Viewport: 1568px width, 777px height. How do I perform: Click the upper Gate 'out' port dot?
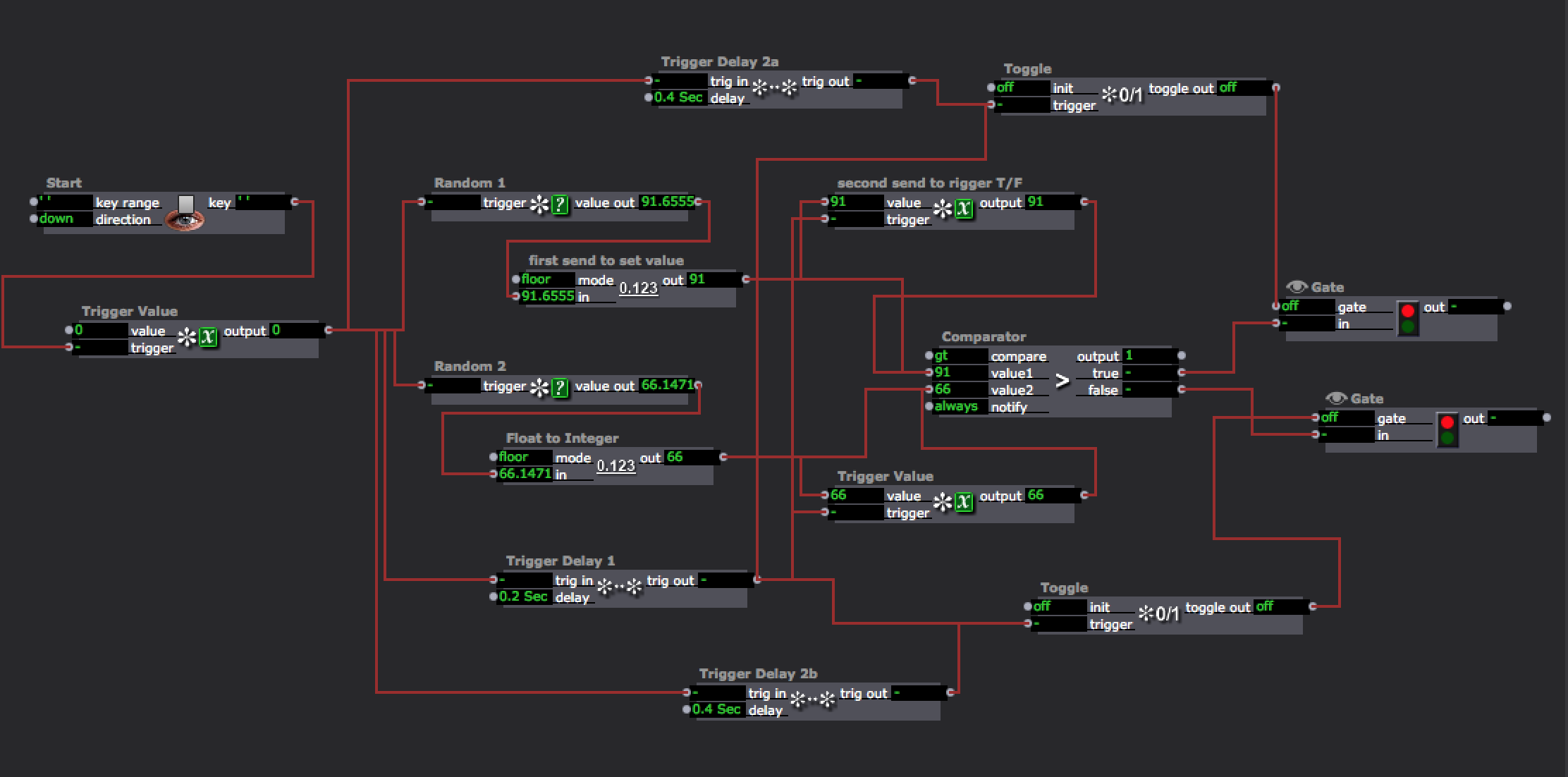point(1507,306)
